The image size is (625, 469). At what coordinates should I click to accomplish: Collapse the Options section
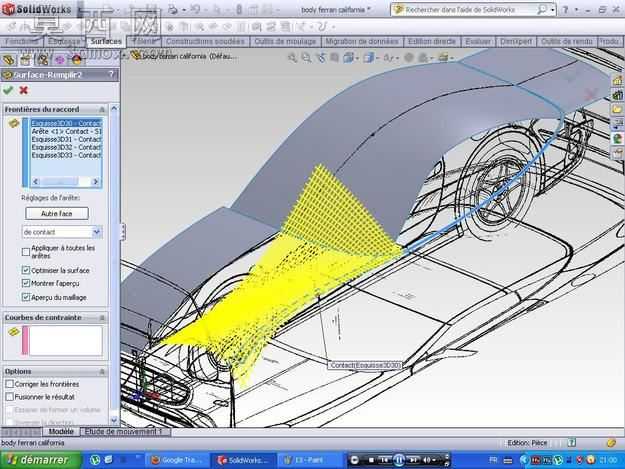[102, 371]
